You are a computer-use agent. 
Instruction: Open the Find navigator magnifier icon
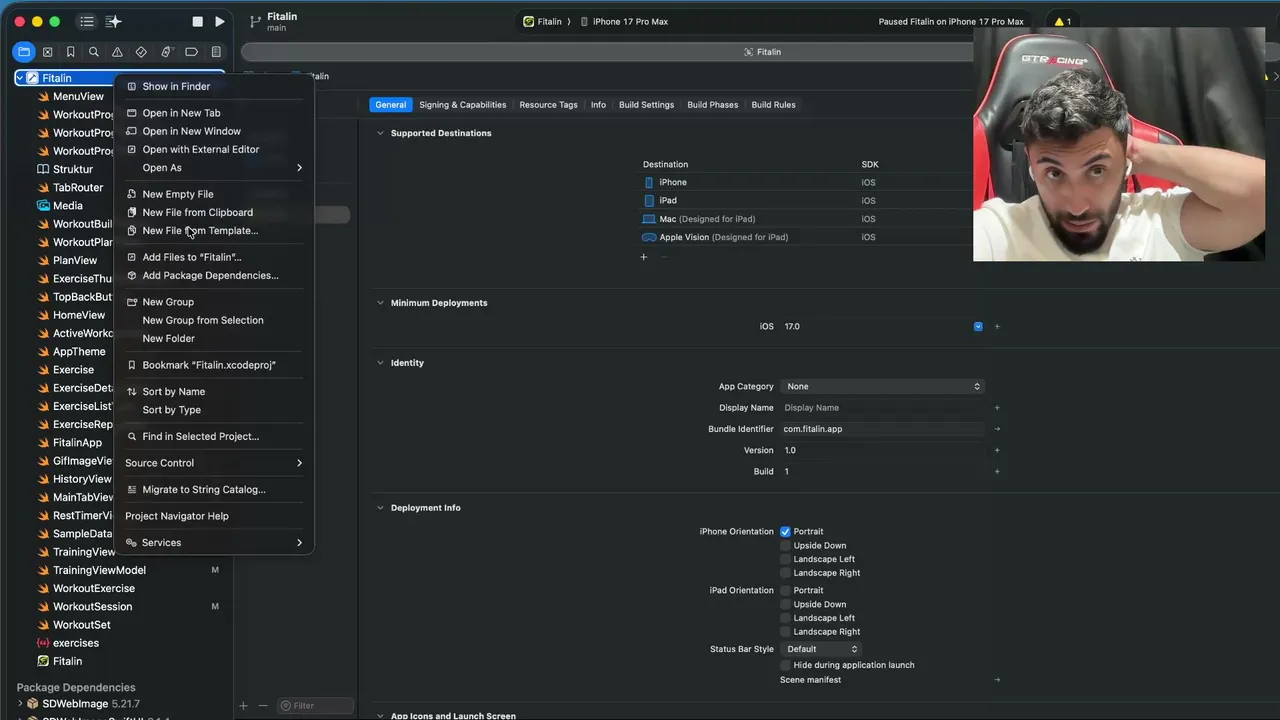94,52
